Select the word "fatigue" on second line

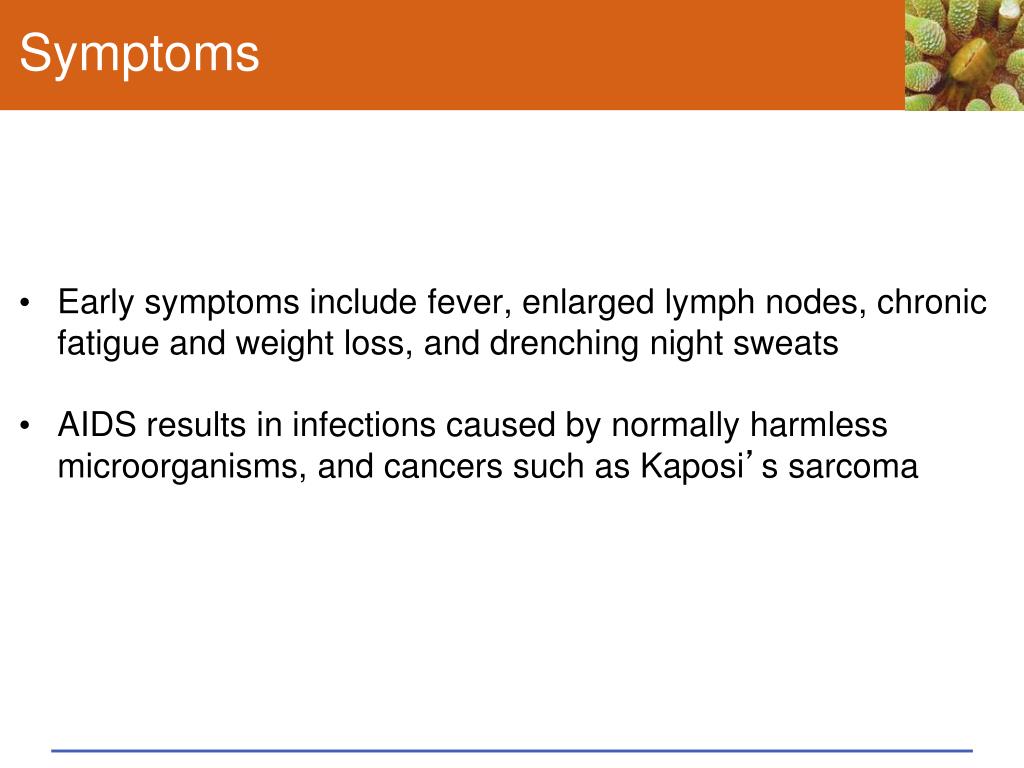(x=108, y=344)
